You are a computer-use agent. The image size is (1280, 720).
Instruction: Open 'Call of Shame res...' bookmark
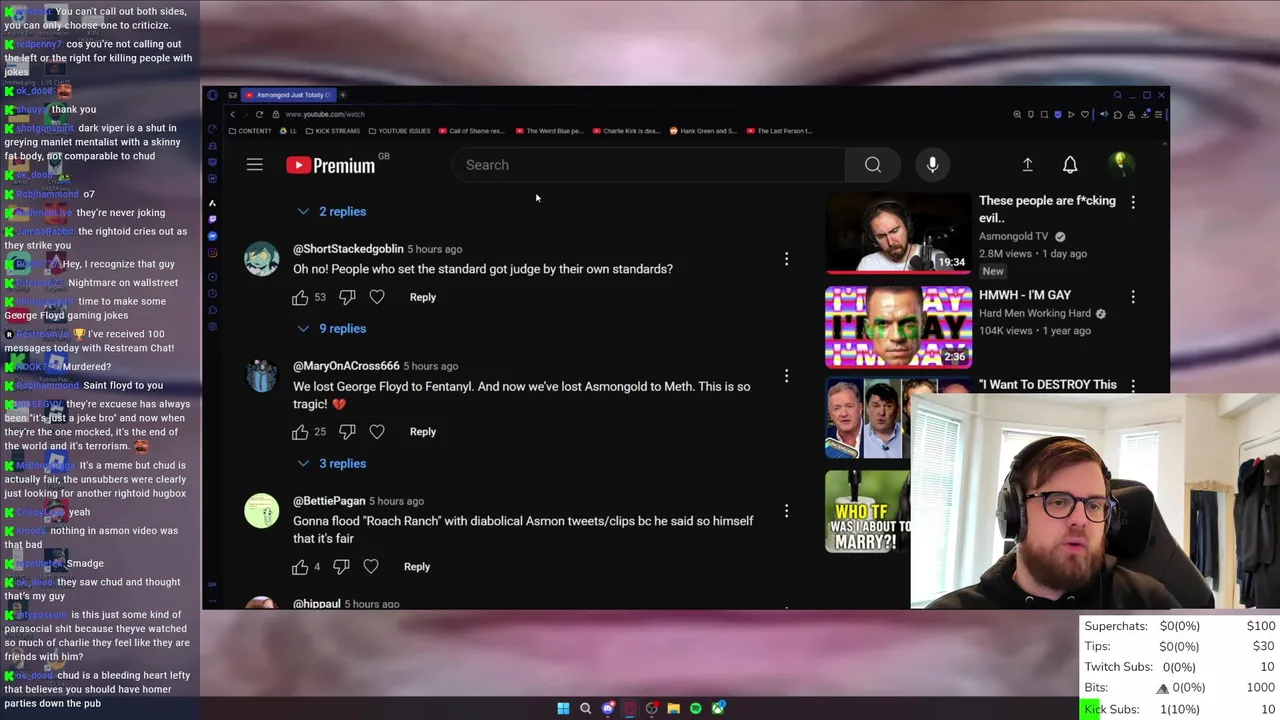[x=471, y=131]
